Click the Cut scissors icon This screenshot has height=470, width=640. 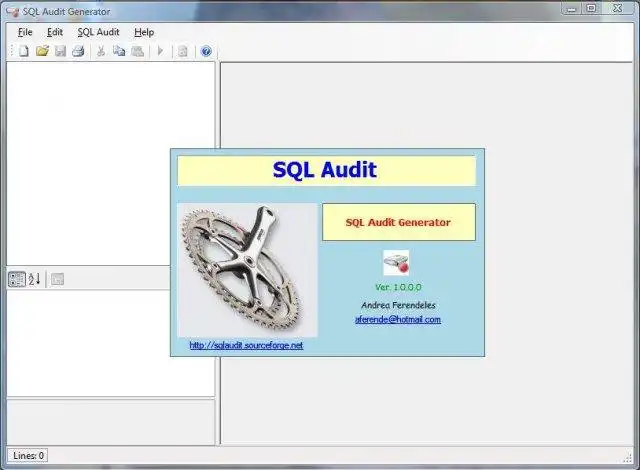pyautogui.click(x=101, y=51)
